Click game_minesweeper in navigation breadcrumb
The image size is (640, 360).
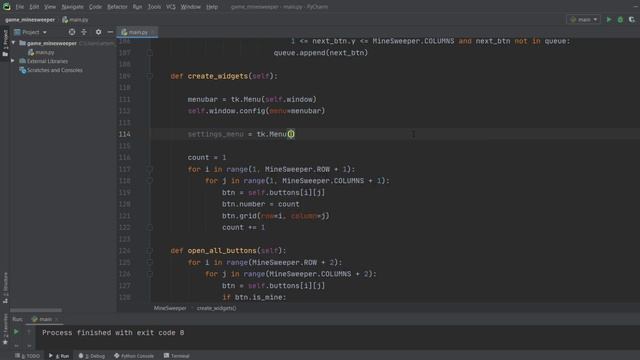coord(30,20)
